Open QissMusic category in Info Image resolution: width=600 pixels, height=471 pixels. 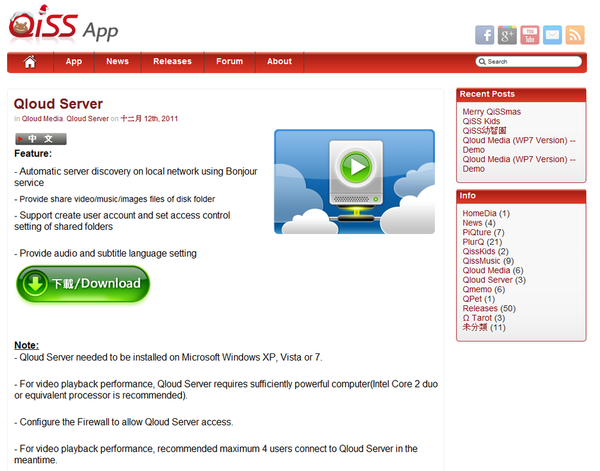pos(481,261)
